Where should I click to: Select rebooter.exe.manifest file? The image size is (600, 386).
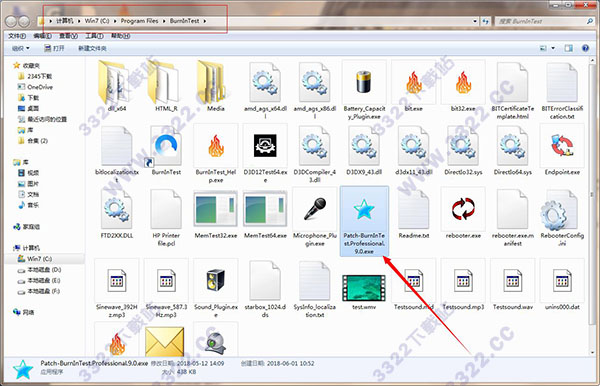(513, 217)
